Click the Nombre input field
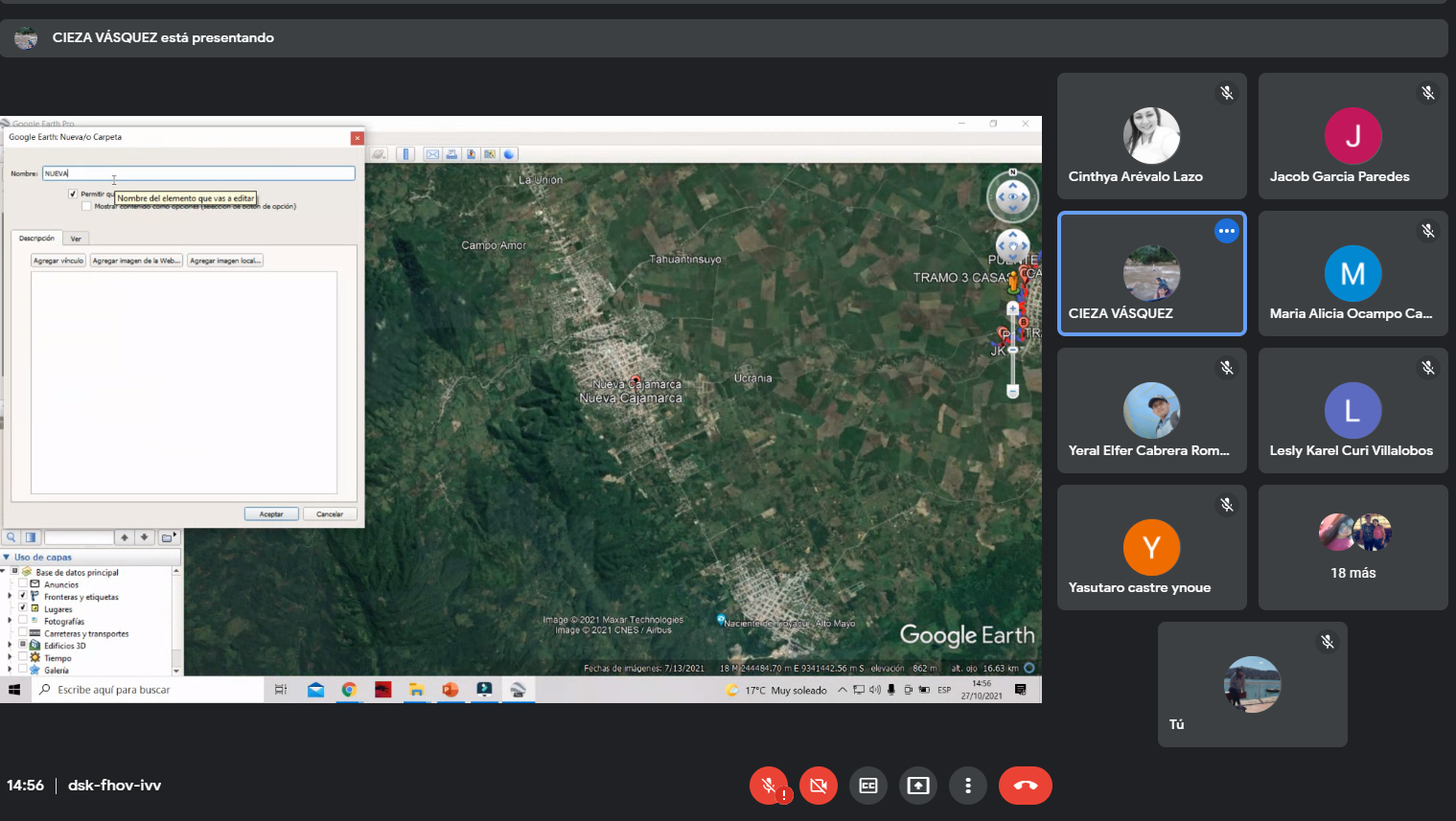Viewport: 1456px width, 821px height. pos(198,173)
